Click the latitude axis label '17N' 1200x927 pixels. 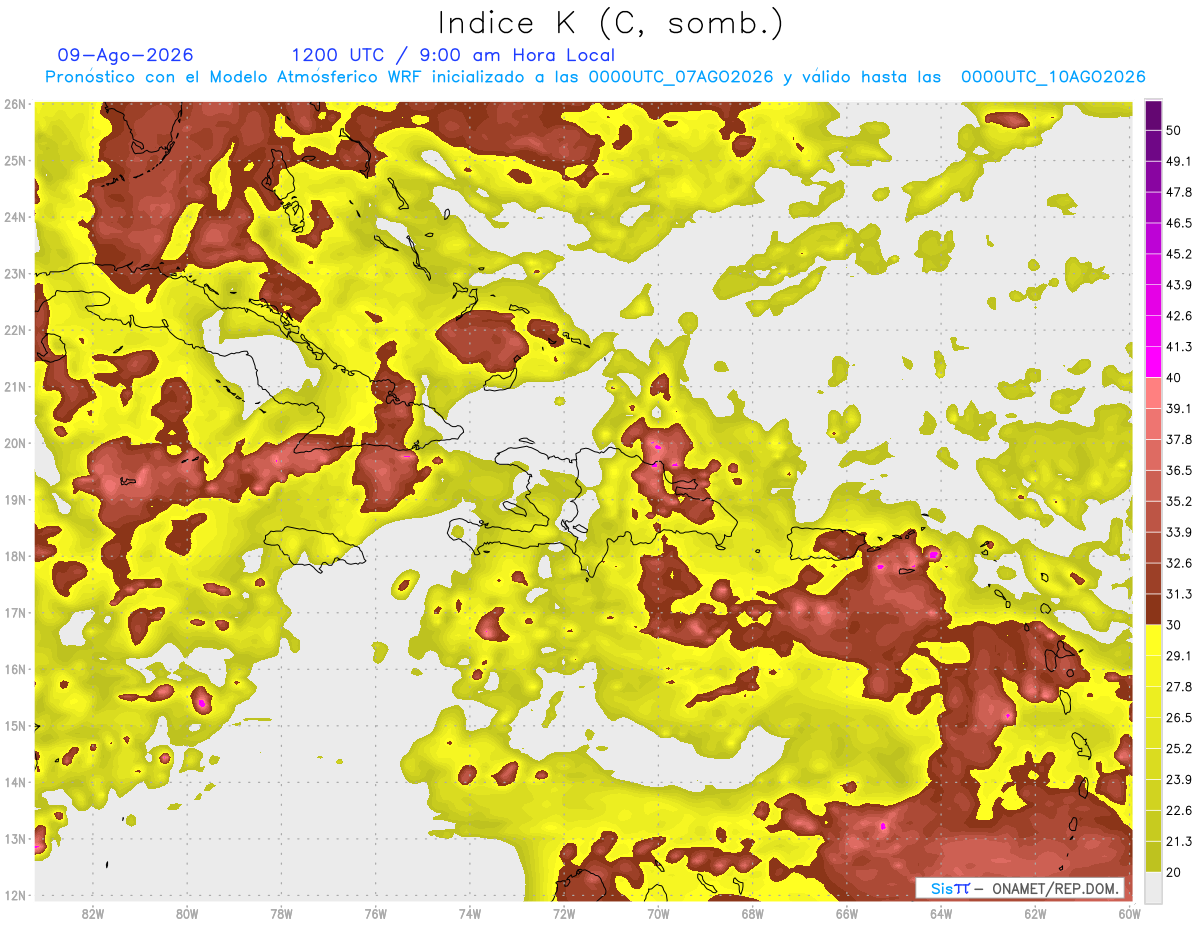click(15, 612)
